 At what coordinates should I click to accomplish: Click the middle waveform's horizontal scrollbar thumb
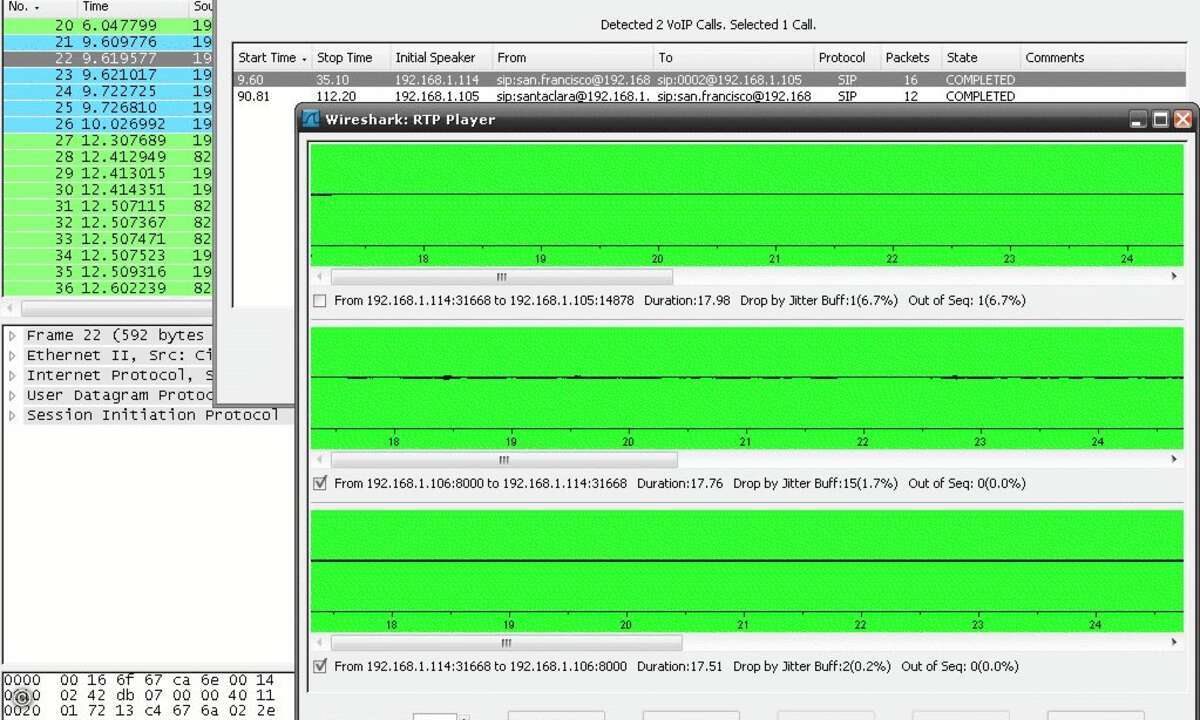click(503, 460)
